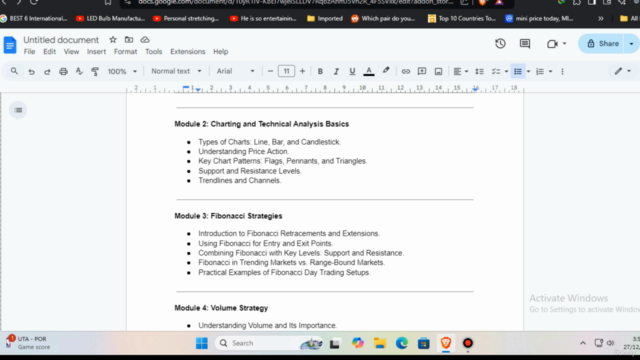Toggle italic formatting

(x=336, y=71)
